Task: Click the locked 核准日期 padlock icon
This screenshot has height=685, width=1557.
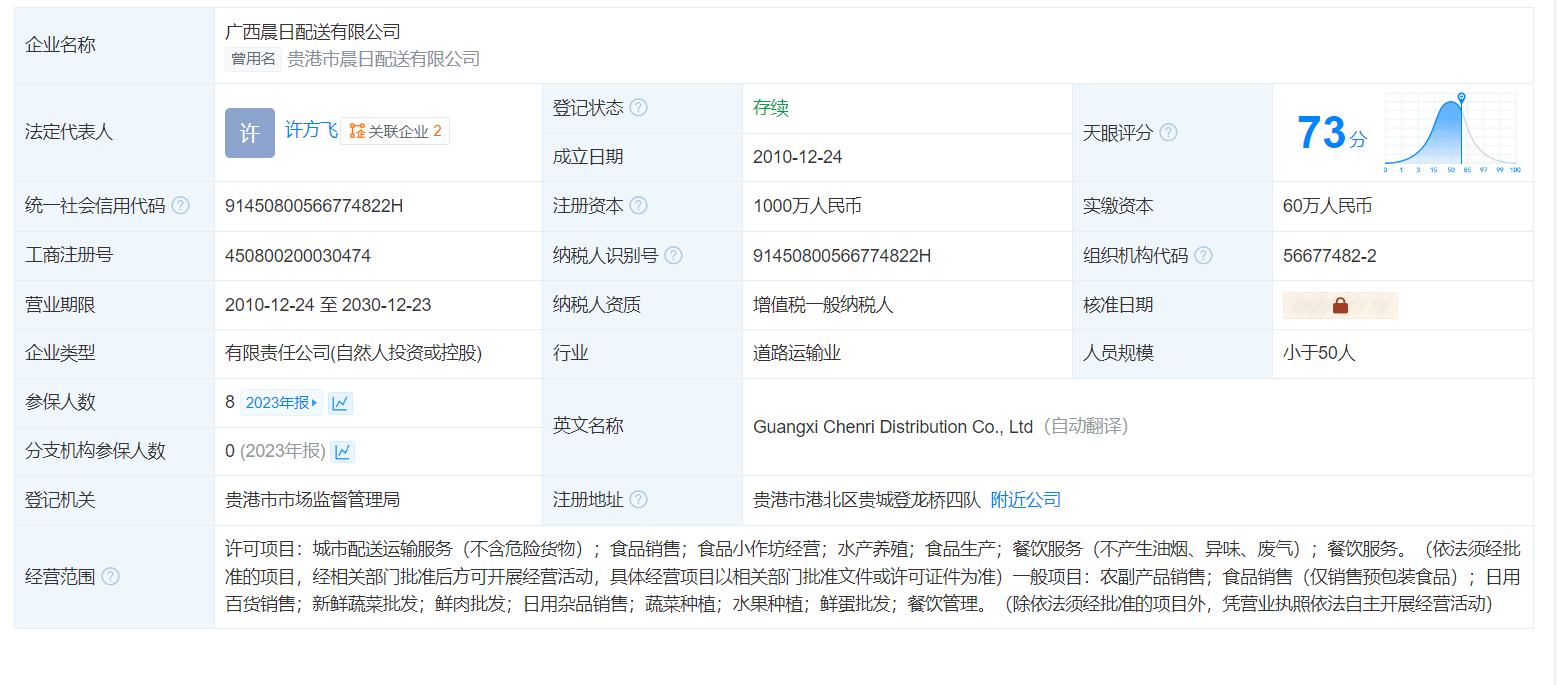Action: pos(1340,305)
